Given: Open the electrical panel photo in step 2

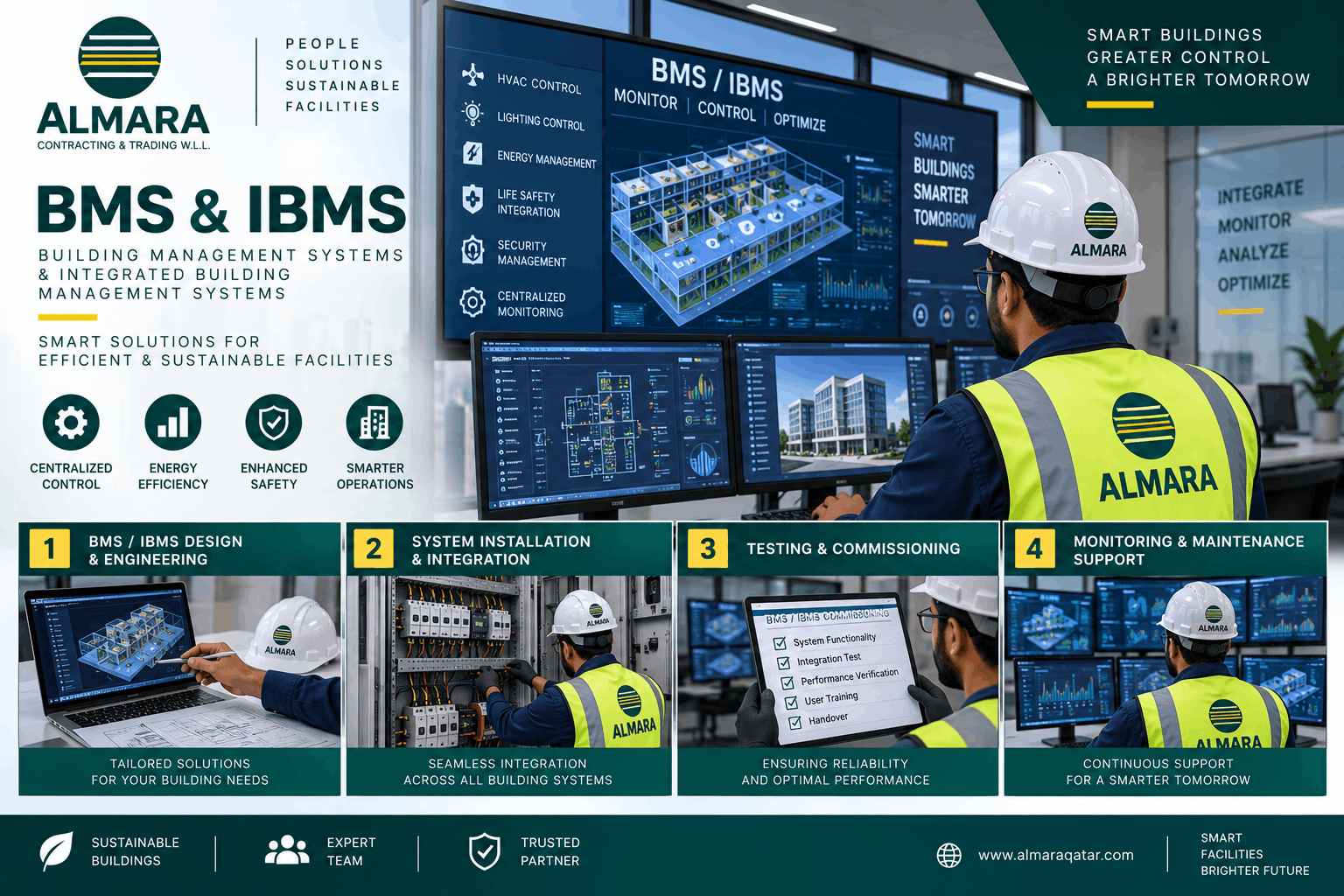Looking at the screenshot, I should tap(508, 661).
